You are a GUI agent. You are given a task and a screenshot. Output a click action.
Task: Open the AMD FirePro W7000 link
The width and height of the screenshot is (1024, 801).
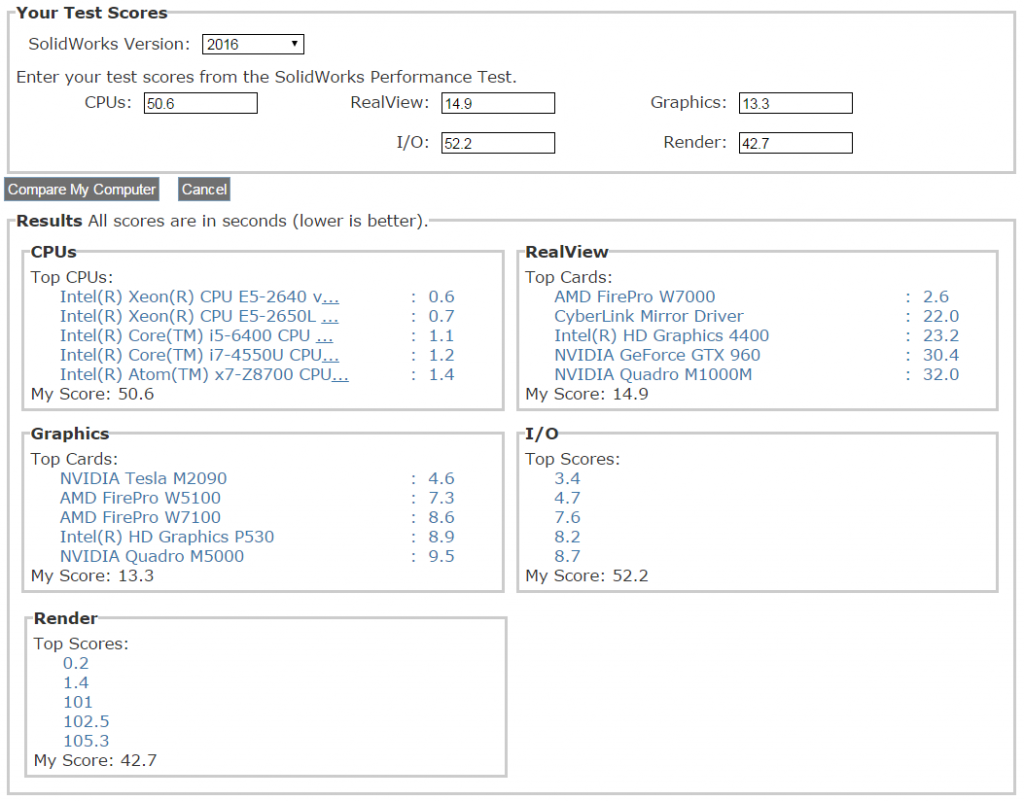click(x=635, y=297)
